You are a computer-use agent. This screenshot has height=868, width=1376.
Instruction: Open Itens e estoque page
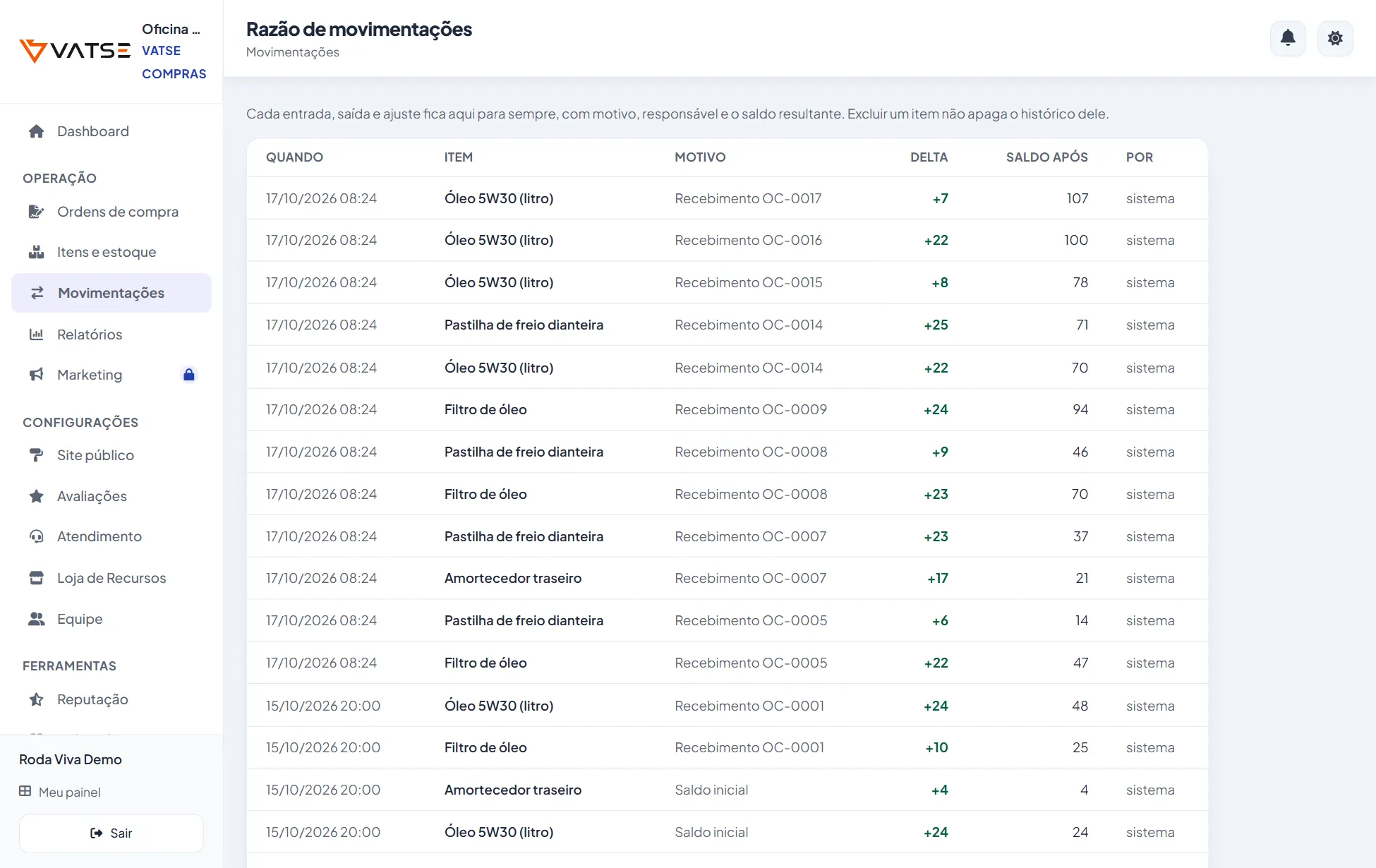click(x=111, y=252)
